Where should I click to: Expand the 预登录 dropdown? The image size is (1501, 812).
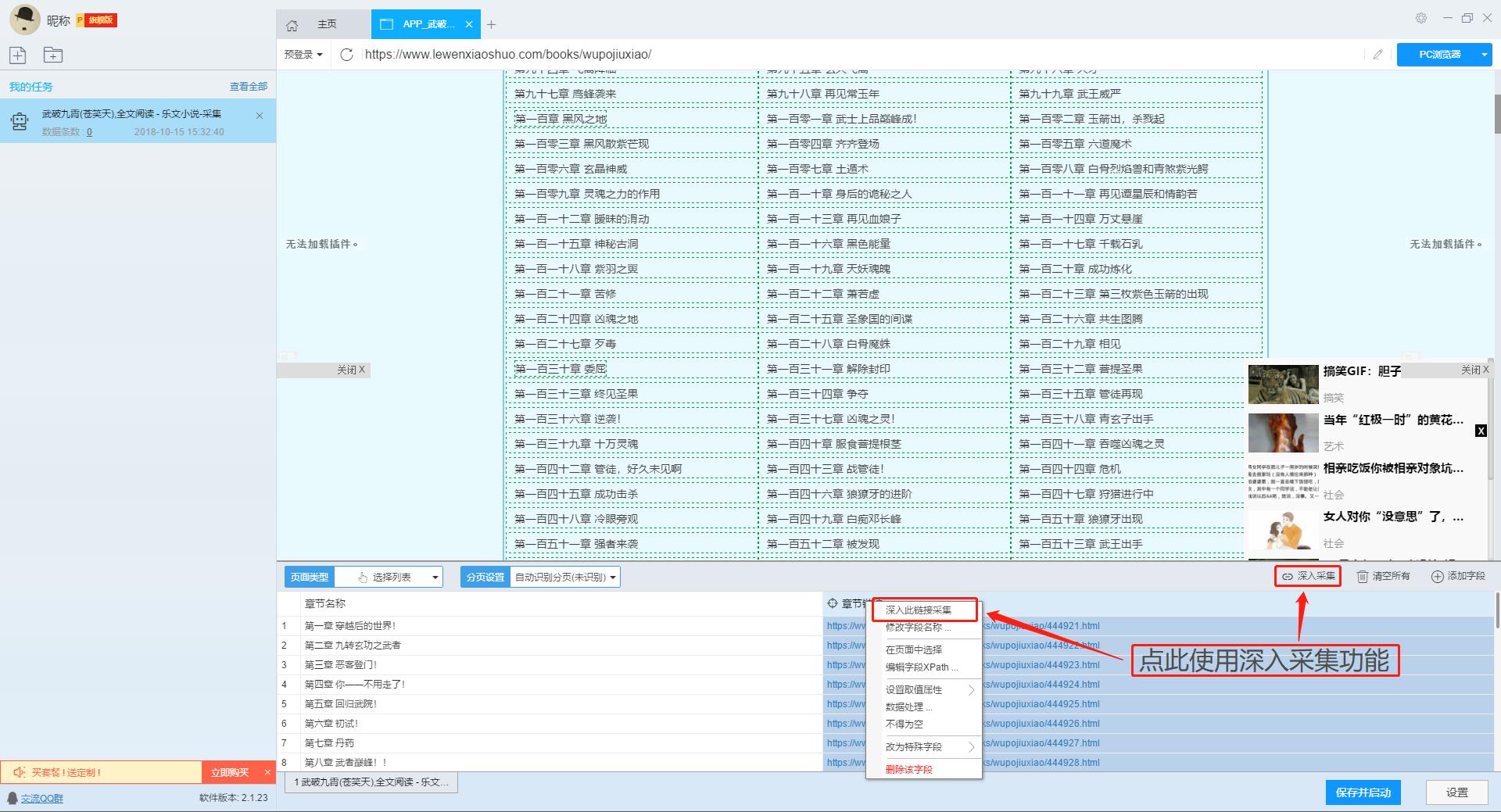pos(303,55)
